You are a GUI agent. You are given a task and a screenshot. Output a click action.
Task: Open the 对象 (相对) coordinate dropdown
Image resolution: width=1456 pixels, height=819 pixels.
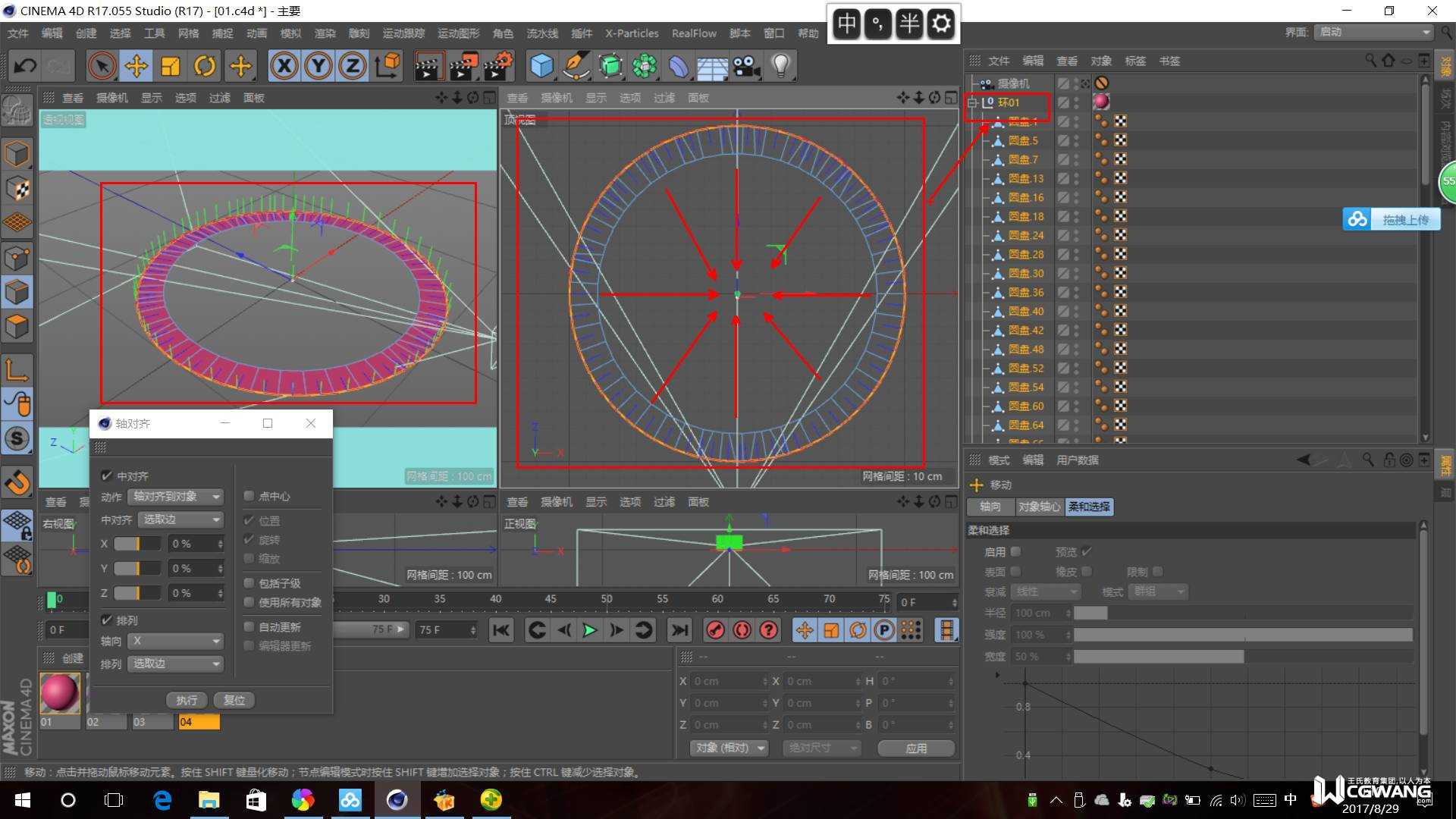(729, 748)
